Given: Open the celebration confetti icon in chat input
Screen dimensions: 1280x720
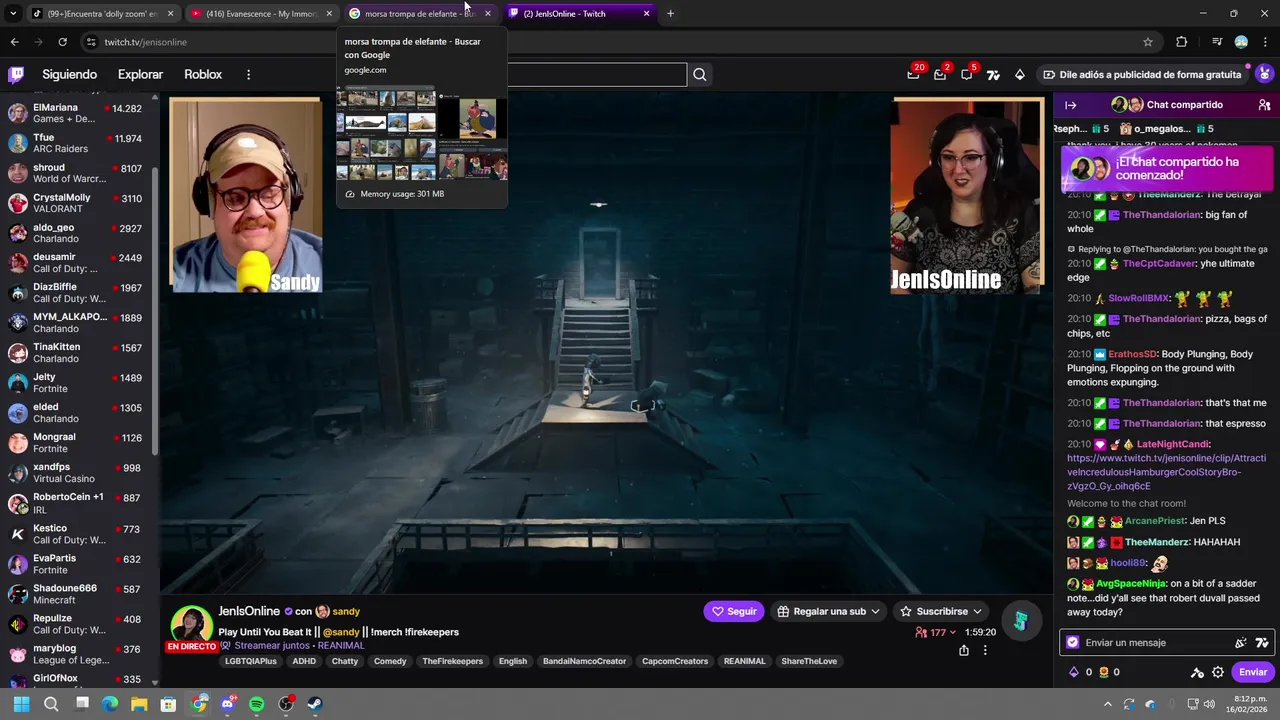Looking at the screenshot, I should [x=1241, y=643].
